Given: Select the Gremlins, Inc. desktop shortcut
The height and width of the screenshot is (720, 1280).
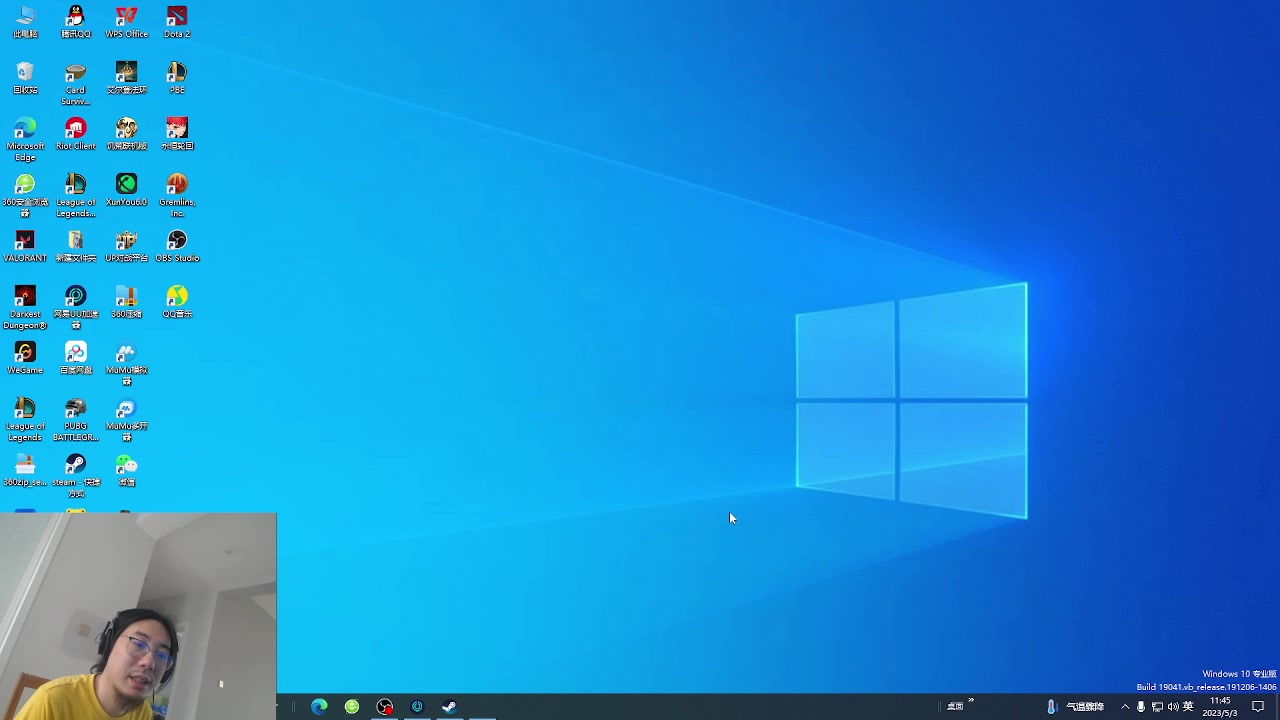Looking at the screenshot, I should click(x=177, y=196).
